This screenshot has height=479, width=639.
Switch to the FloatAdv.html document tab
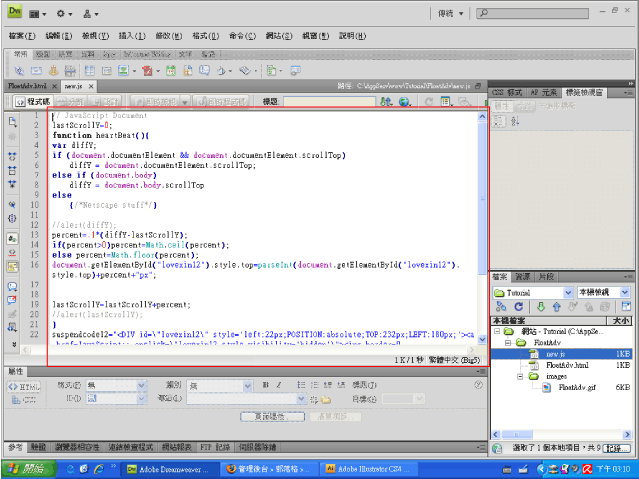point(28,87)
